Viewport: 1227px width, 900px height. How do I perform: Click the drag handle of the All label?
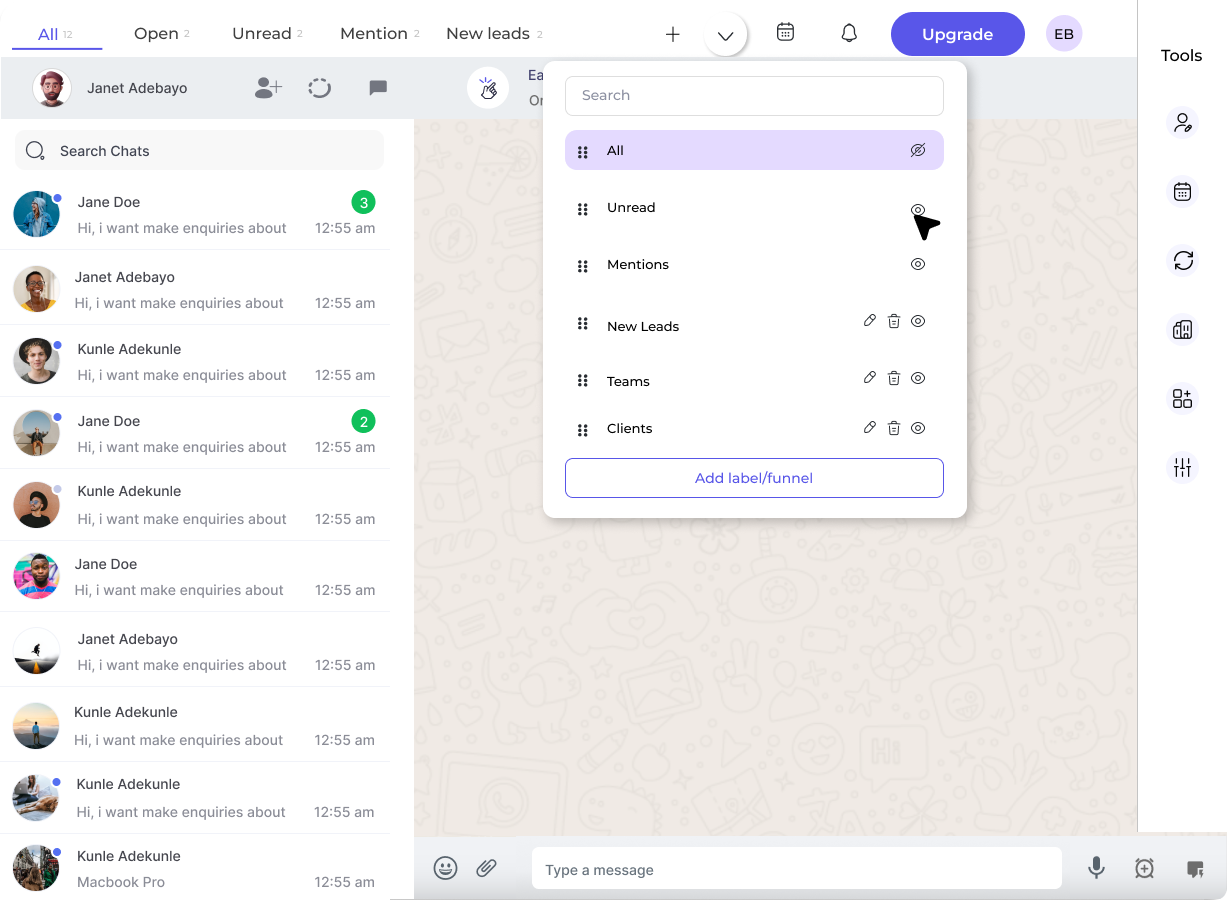coord(583,152)
